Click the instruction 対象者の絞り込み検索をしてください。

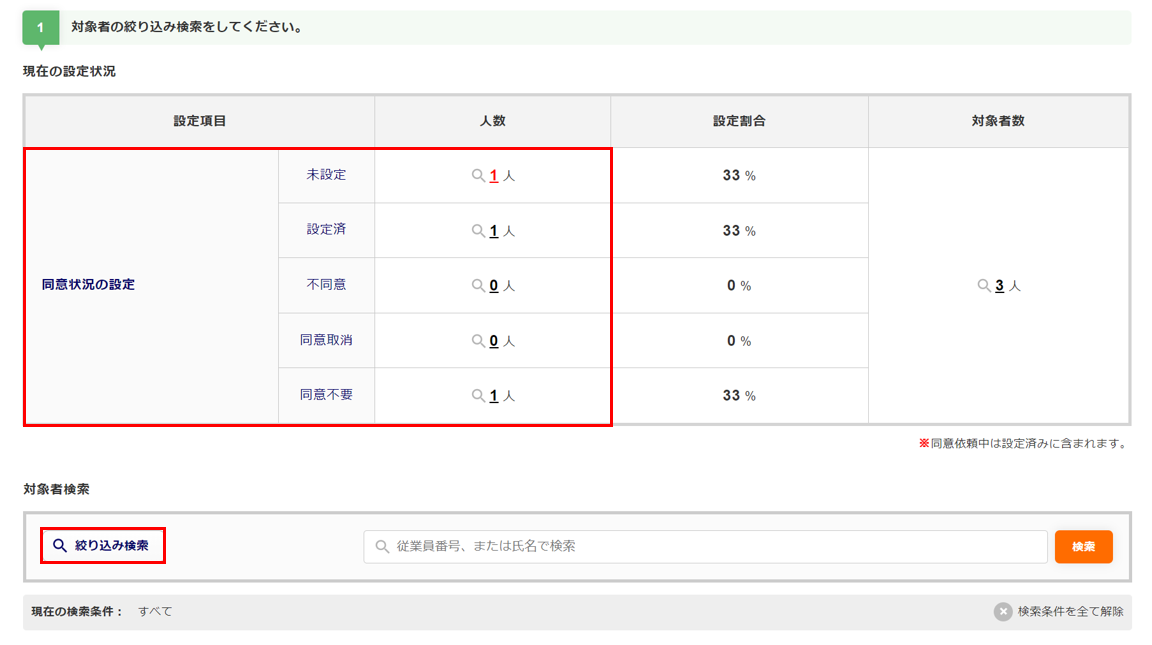pyautogui.click(x=187, y=27)
